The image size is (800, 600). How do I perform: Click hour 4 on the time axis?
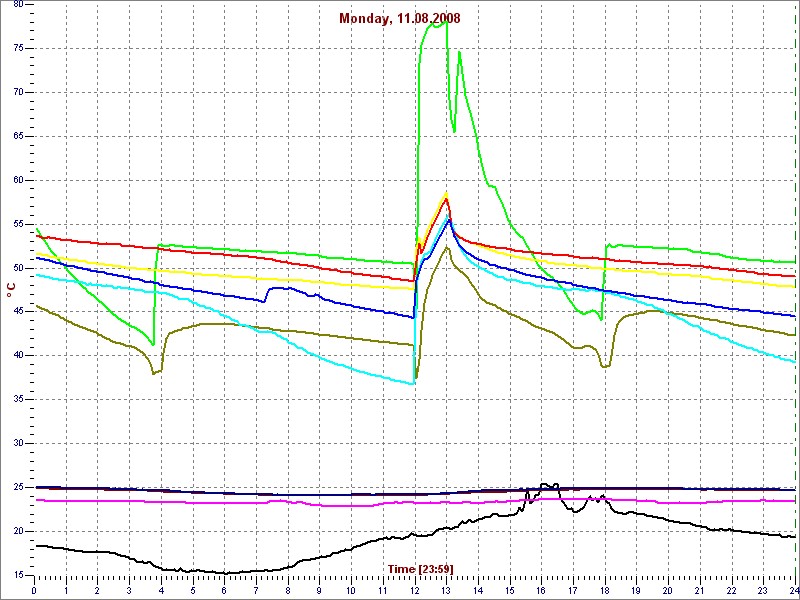coord(161,591)
